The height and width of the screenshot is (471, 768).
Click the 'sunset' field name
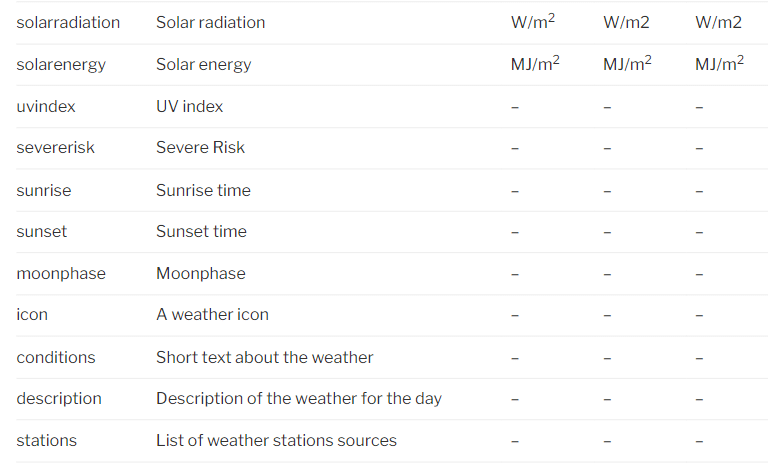(42, 231)
